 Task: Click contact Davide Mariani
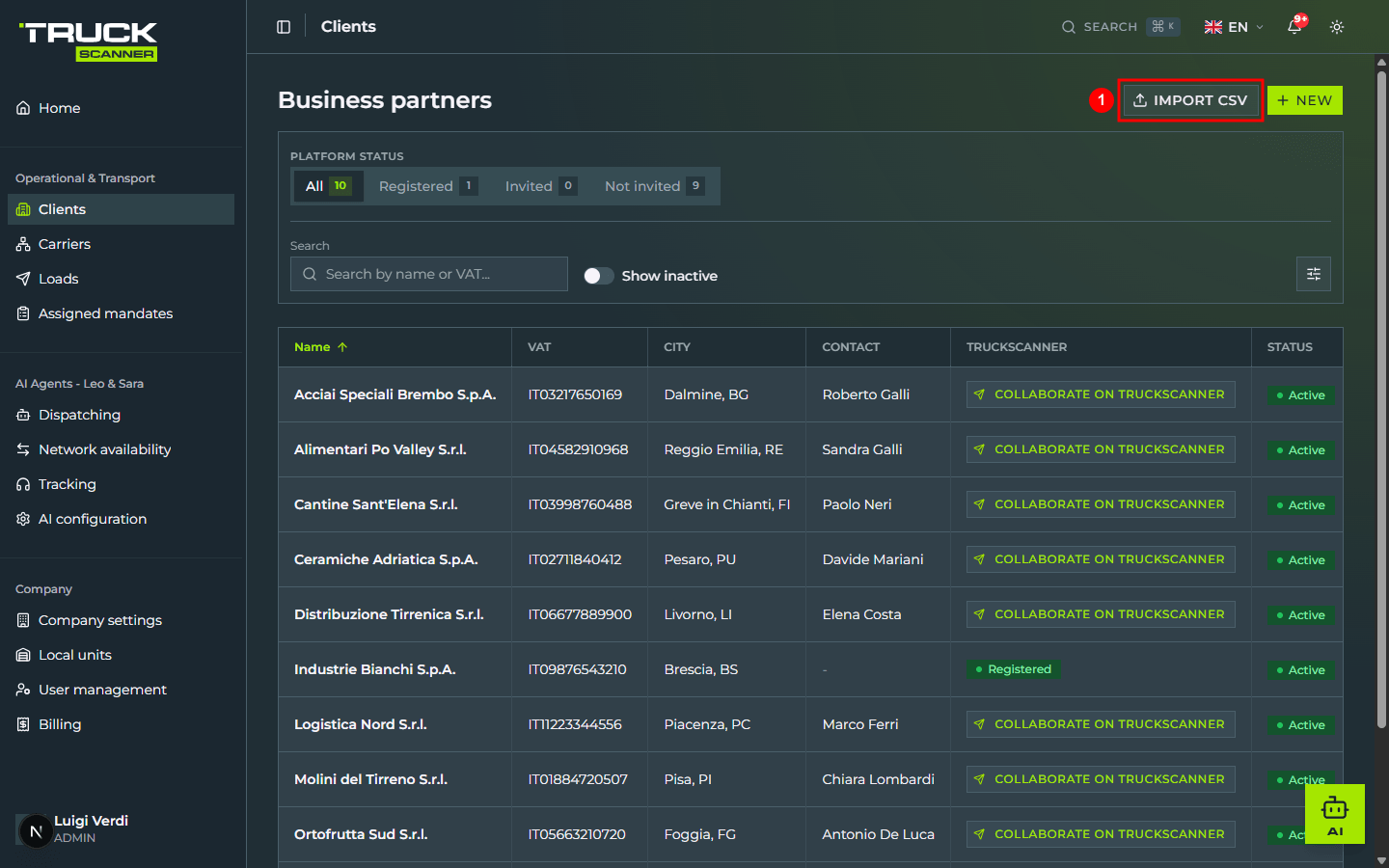[x=873, y=559]
